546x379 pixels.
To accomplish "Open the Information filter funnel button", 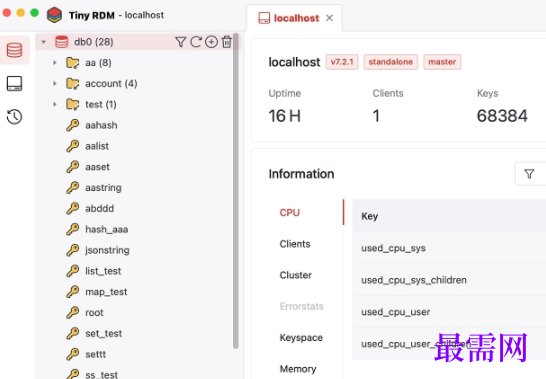I will click(x=529, y=174).
